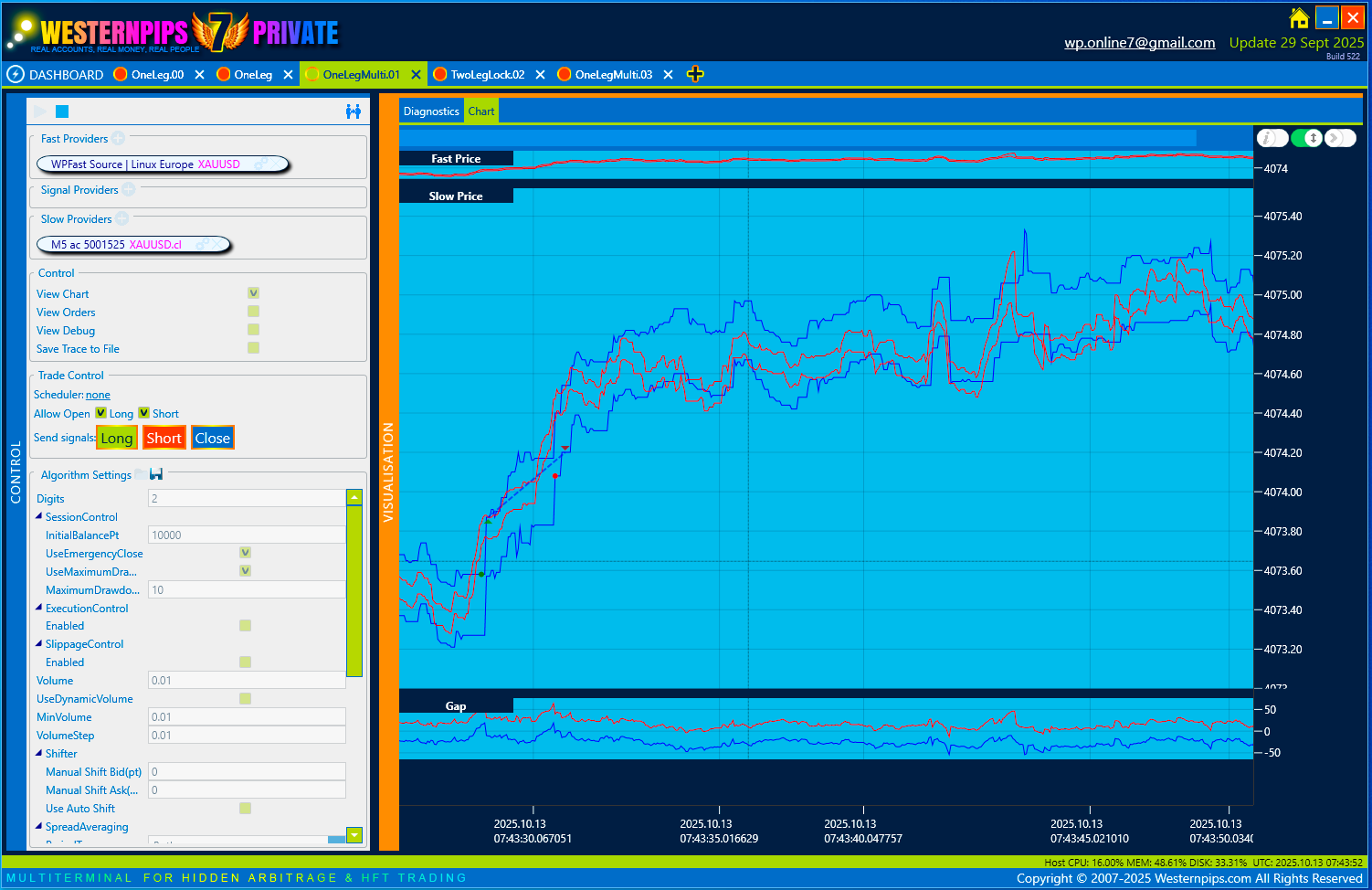
Task: Send the Short signal
Action: [x=164, y=438]
